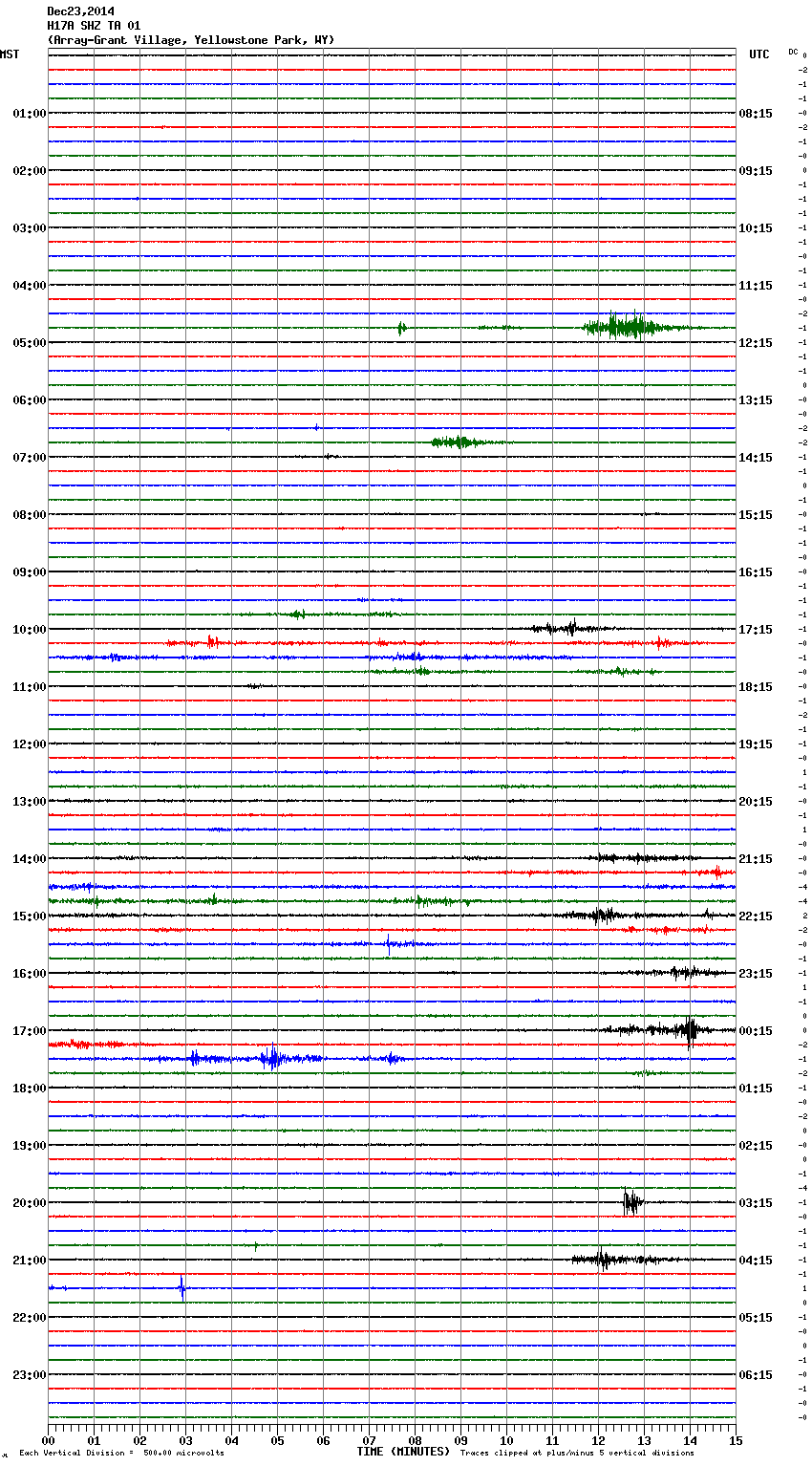
Task: Click the TIME (MINUTES) axis title
Action: [x=403, y=1452]
